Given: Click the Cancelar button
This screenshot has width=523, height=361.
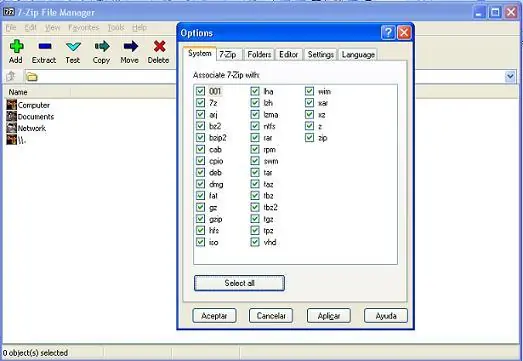Looking at the screenshot, I should (271, 316).
